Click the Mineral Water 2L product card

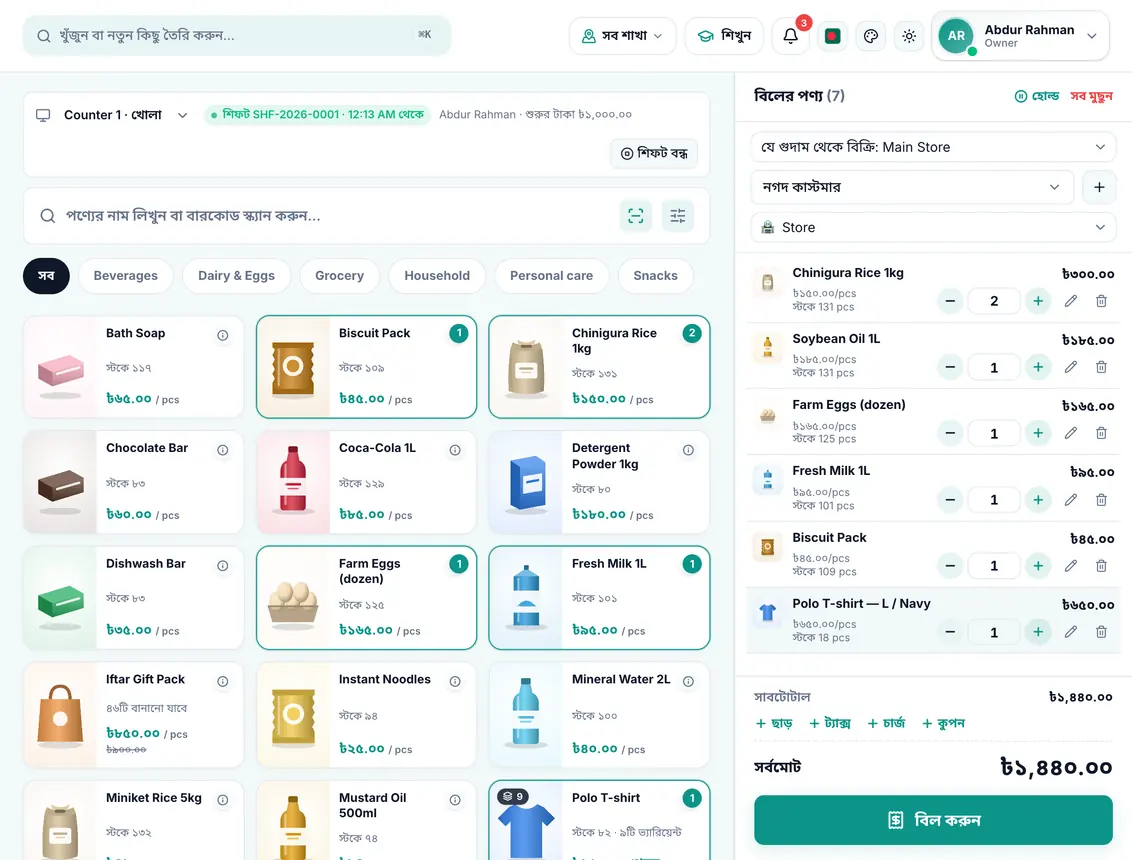(599, 714)
